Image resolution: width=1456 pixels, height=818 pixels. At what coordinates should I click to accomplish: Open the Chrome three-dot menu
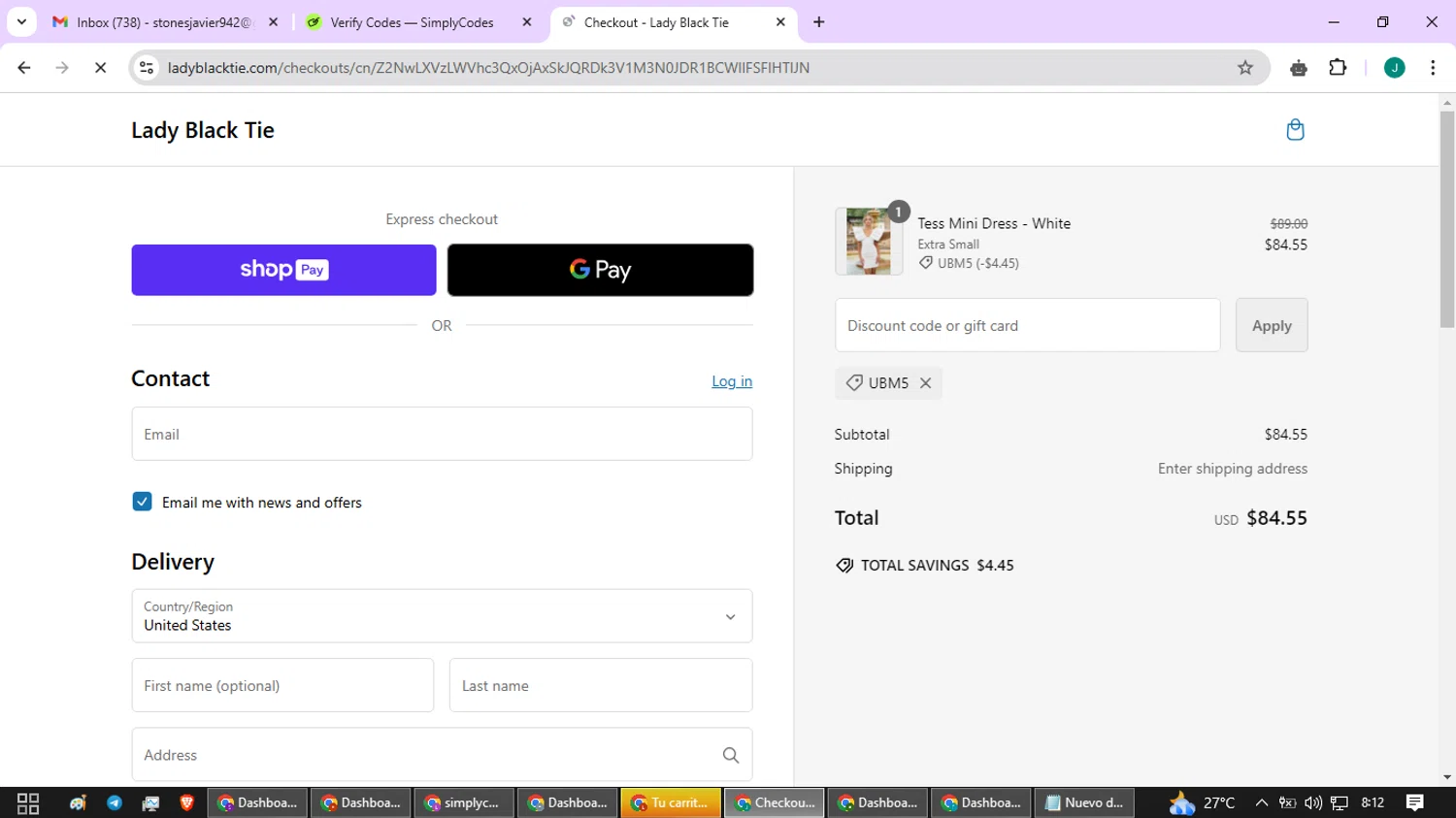pos(1433,68)
